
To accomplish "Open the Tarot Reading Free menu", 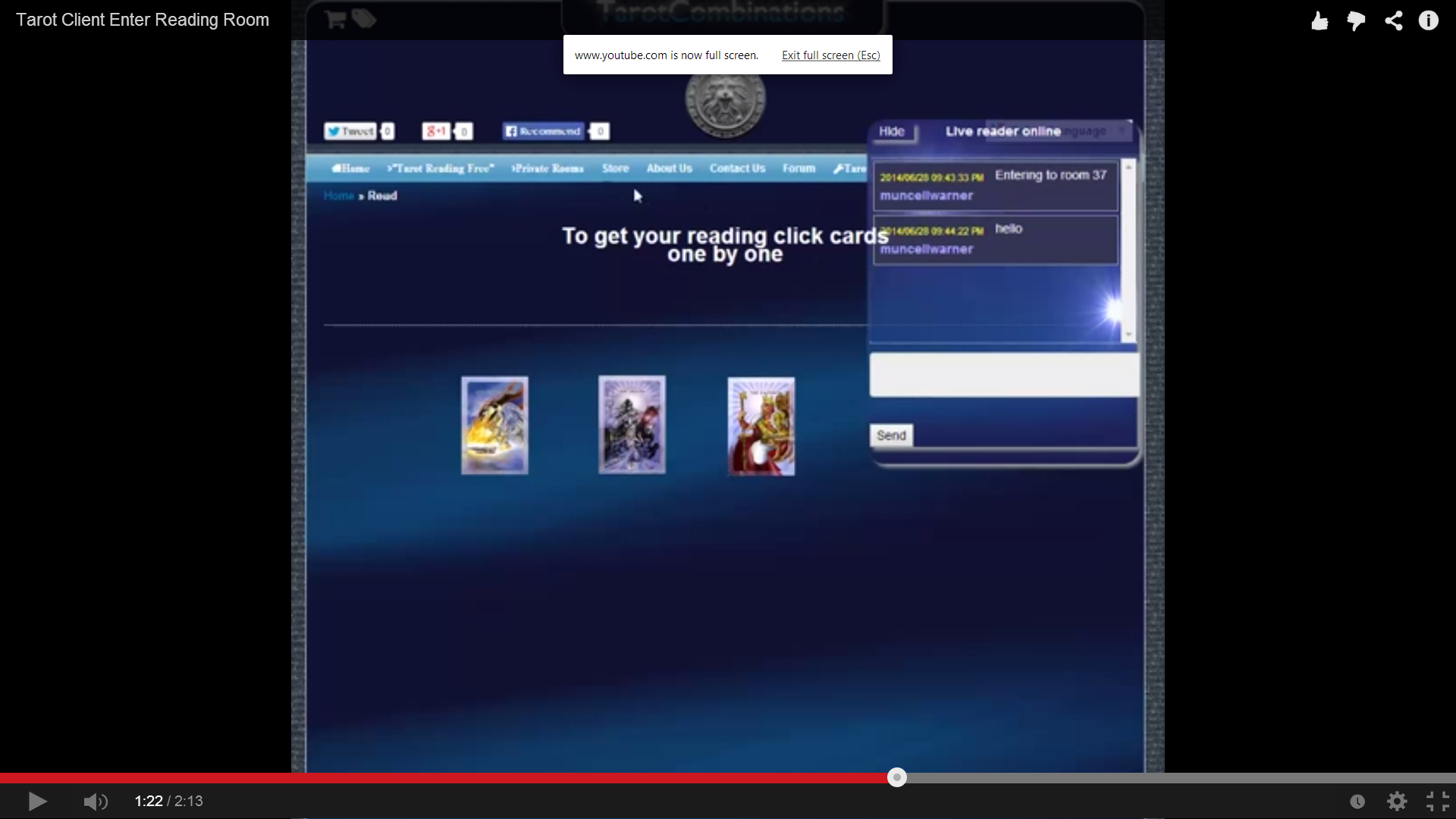I will point(441,168).
